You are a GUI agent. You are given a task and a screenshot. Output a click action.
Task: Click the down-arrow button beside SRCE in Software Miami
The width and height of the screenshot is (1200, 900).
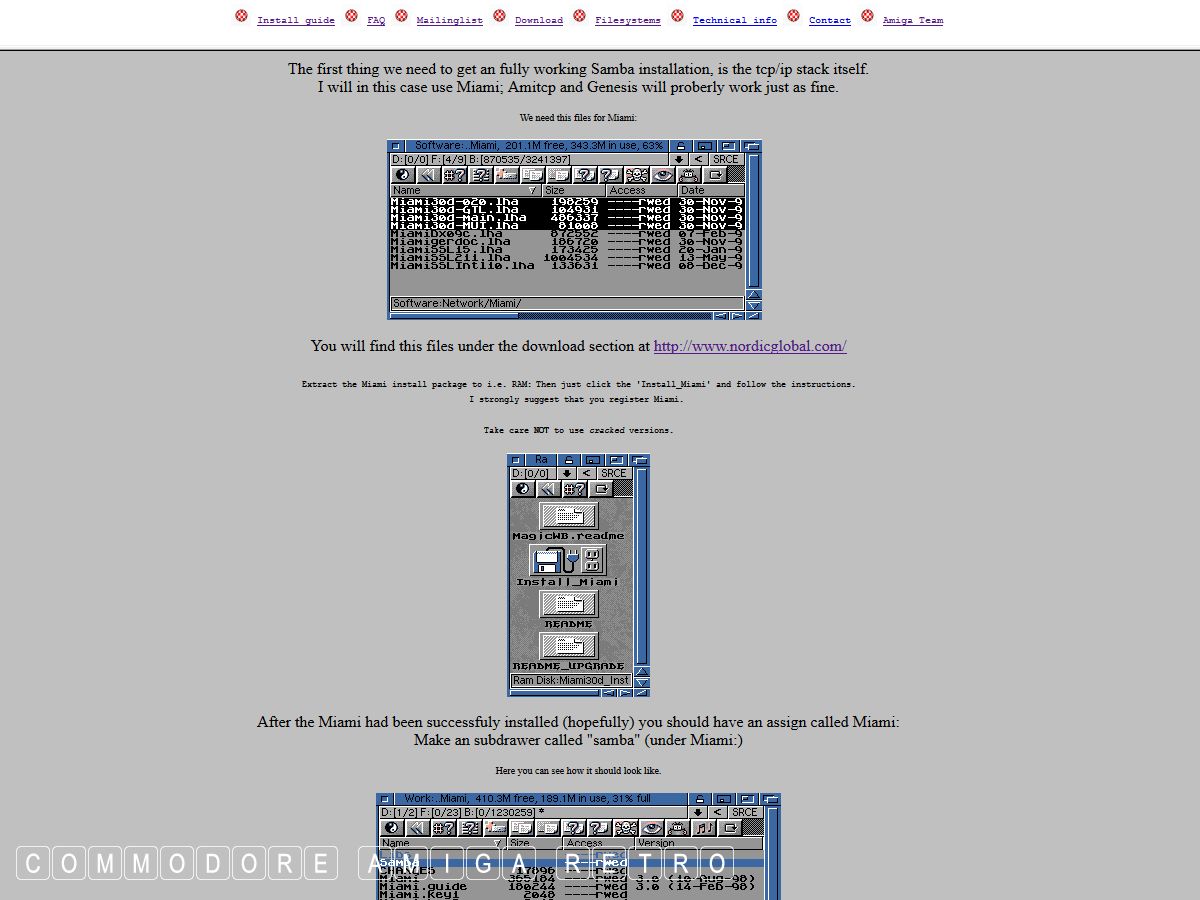[x=678, y=159]
